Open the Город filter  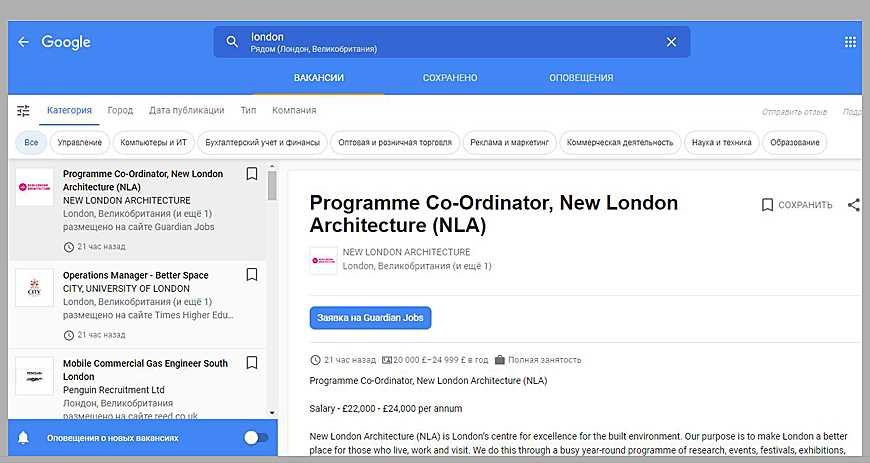(x=120, y=111)
